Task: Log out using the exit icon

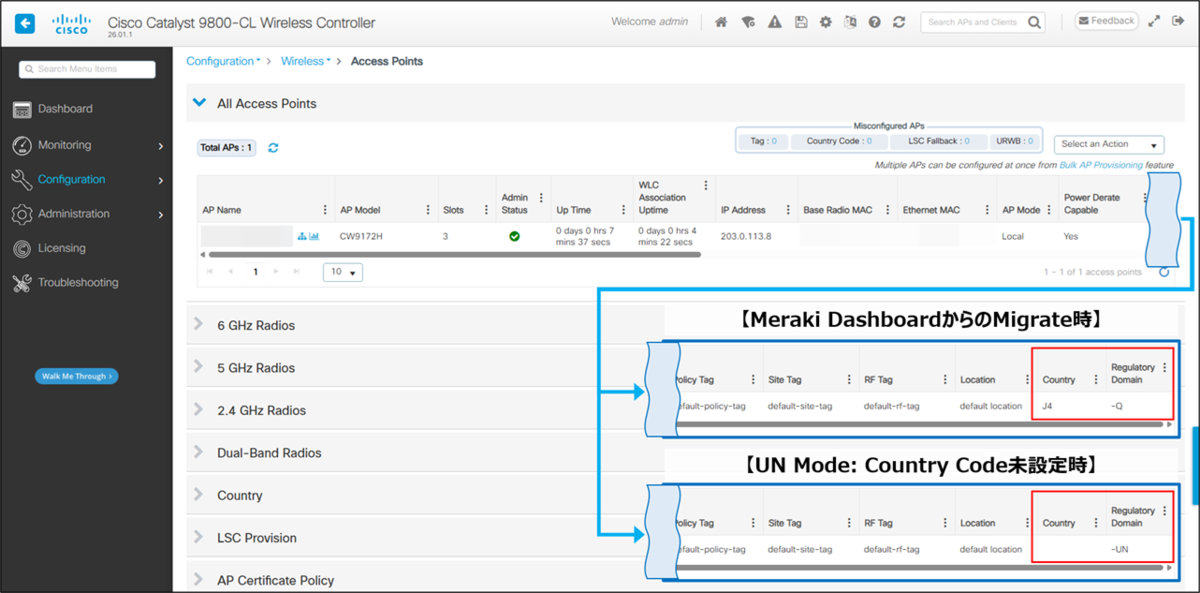Action: (1178, 21)
